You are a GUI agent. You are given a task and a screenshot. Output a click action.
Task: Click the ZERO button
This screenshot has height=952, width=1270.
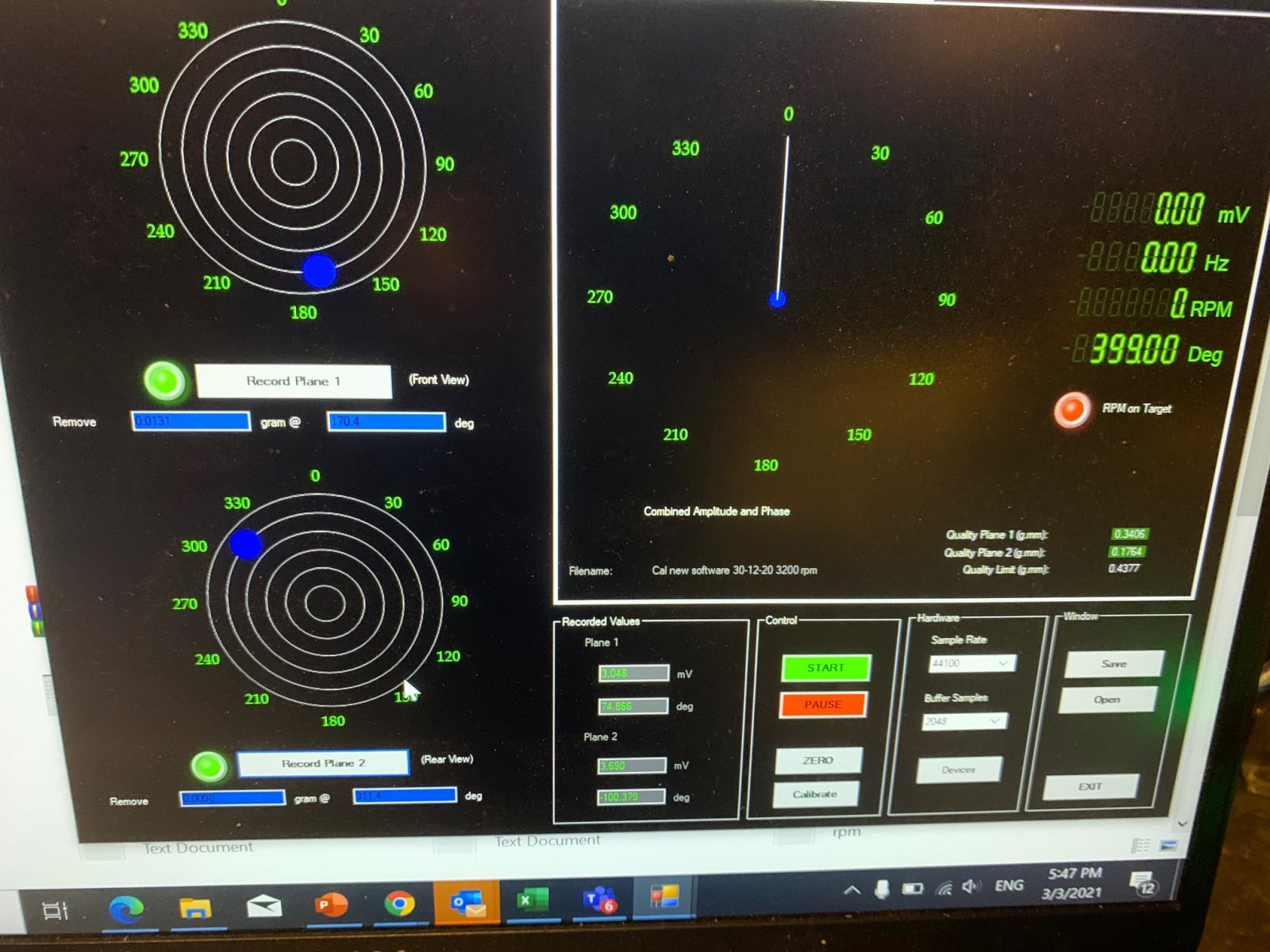[x=818, y=760]
